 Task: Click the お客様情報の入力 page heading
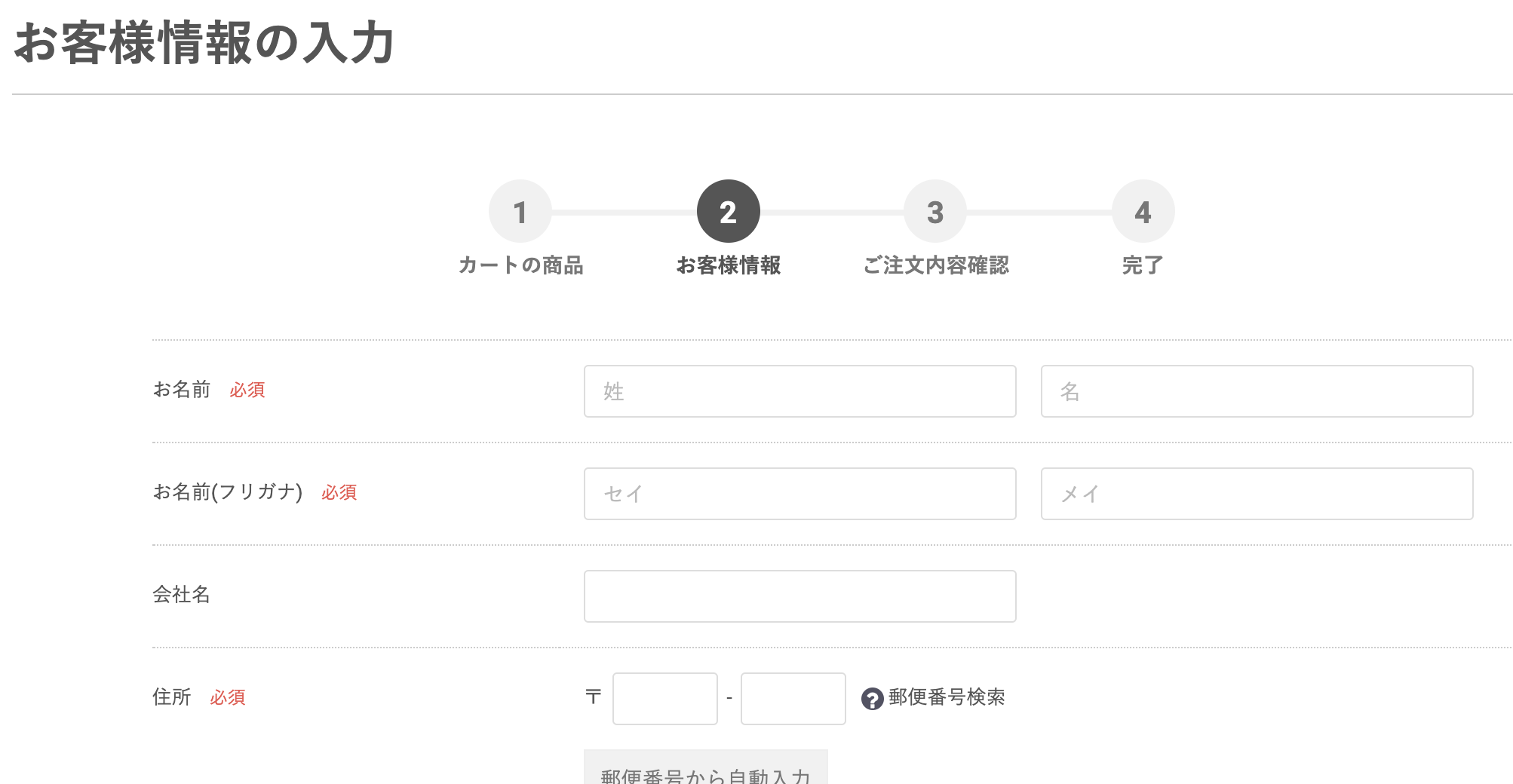(x=204, y=42)
